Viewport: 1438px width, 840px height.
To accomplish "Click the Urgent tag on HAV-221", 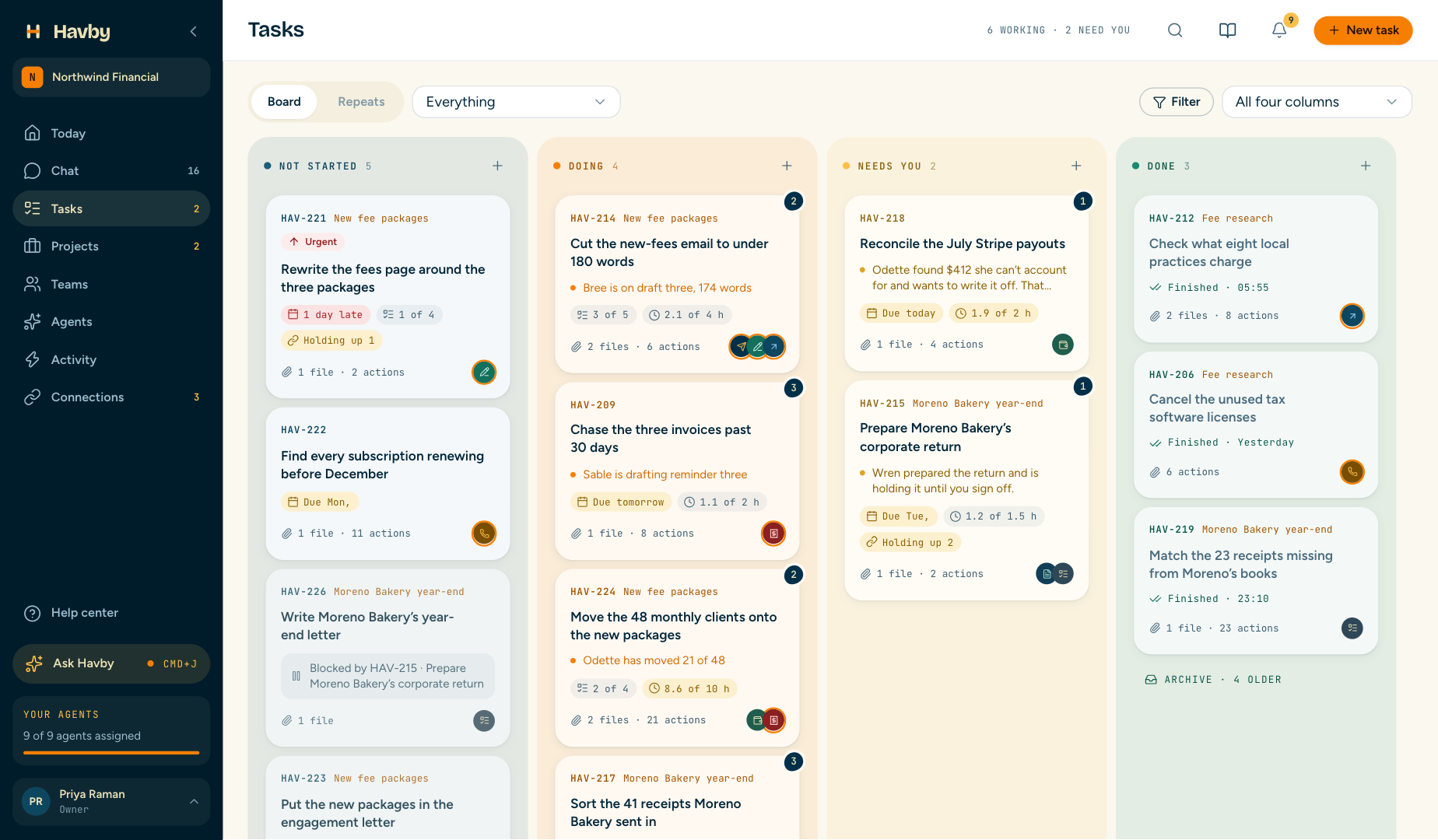I will (313, 242).
